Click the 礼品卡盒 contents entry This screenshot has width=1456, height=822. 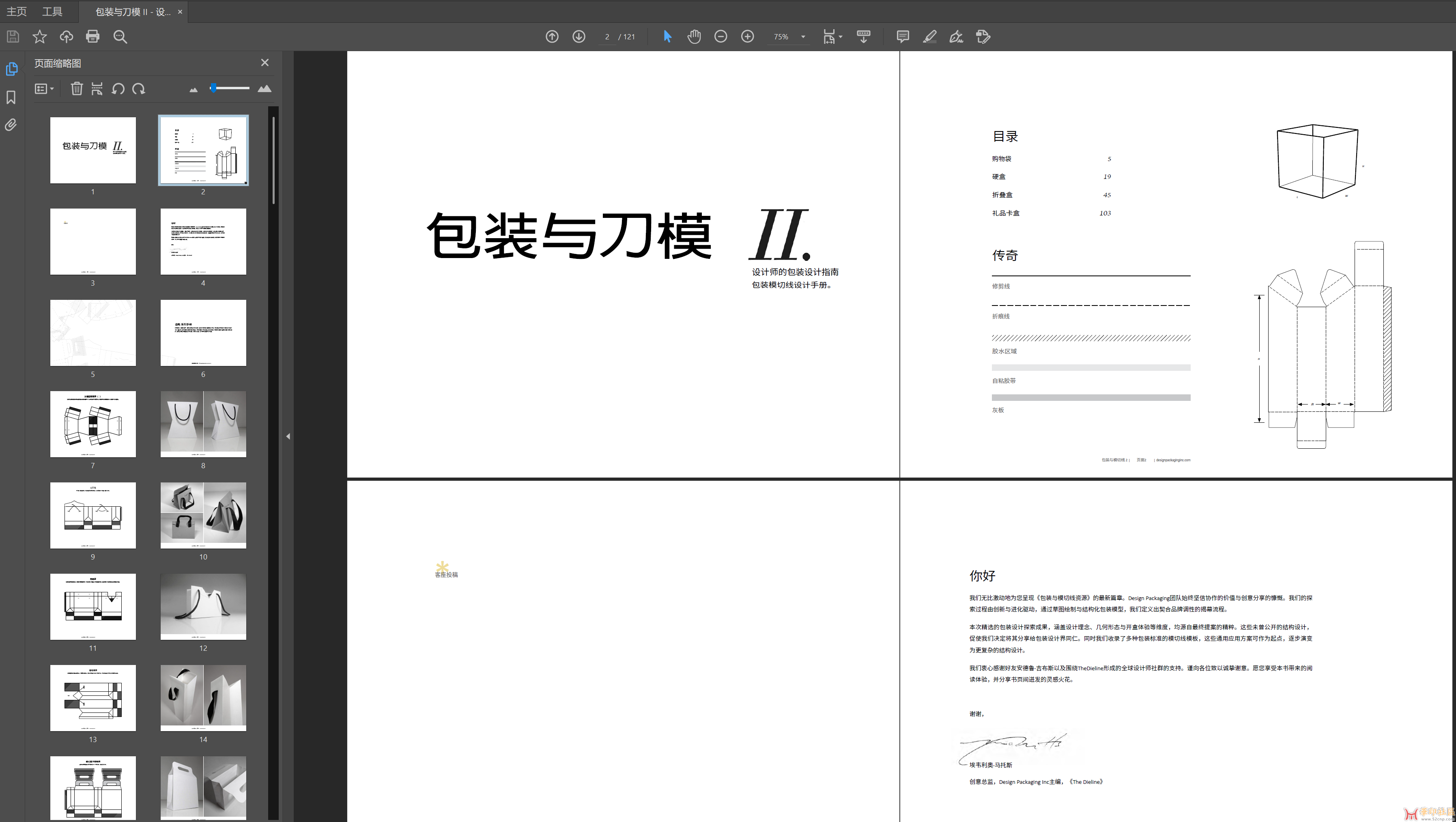(x=1006, y=213)
